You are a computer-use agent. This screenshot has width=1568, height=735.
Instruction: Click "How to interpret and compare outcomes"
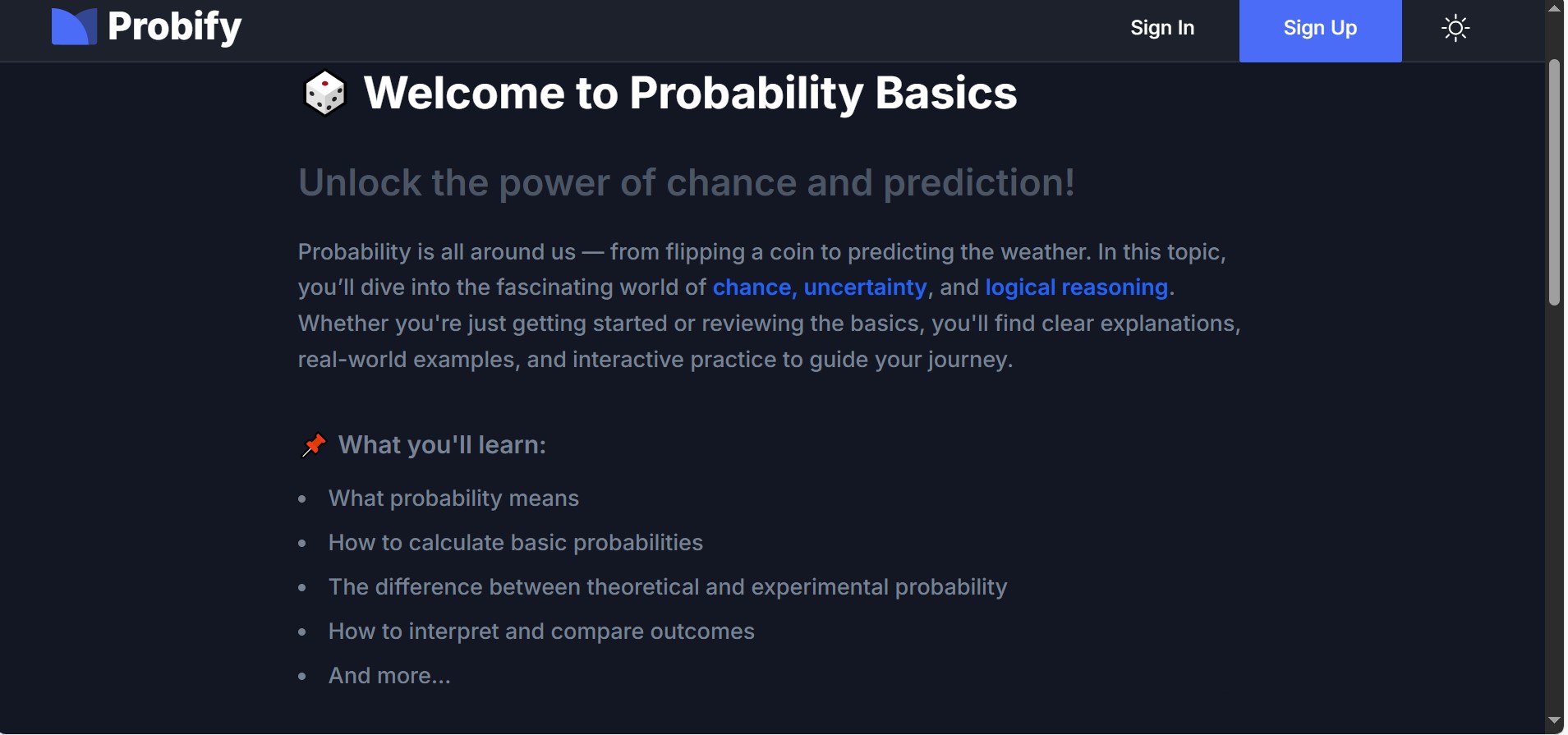coord(540,632)
